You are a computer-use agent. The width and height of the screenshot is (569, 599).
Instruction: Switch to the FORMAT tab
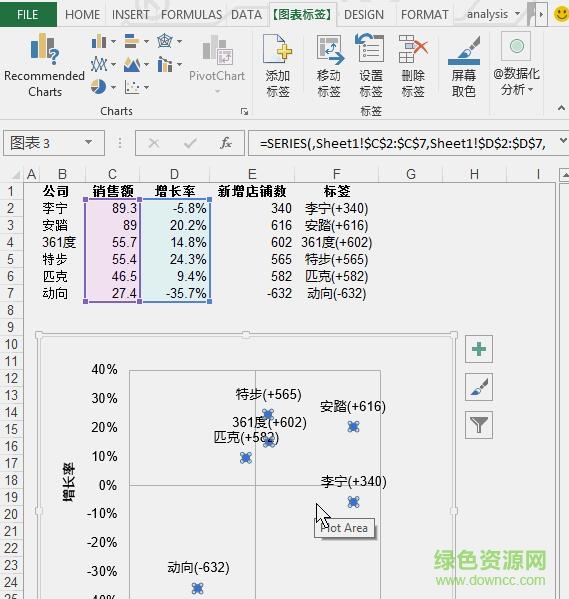click(425, 15)
